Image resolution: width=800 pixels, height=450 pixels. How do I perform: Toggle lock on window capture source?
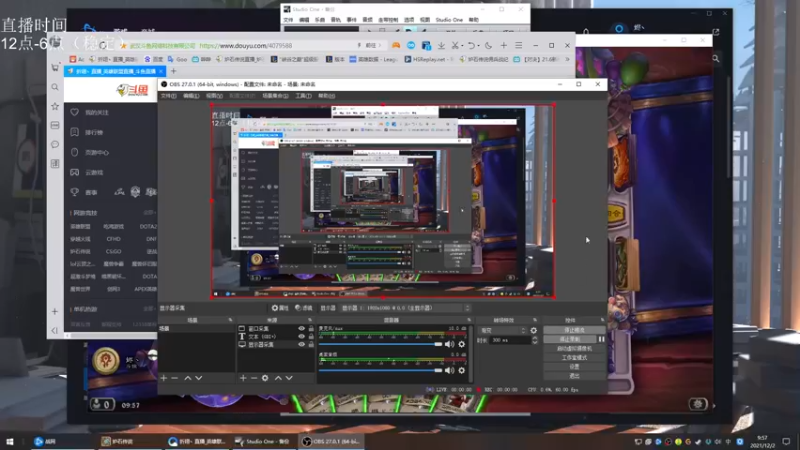[x=311, y=329]
